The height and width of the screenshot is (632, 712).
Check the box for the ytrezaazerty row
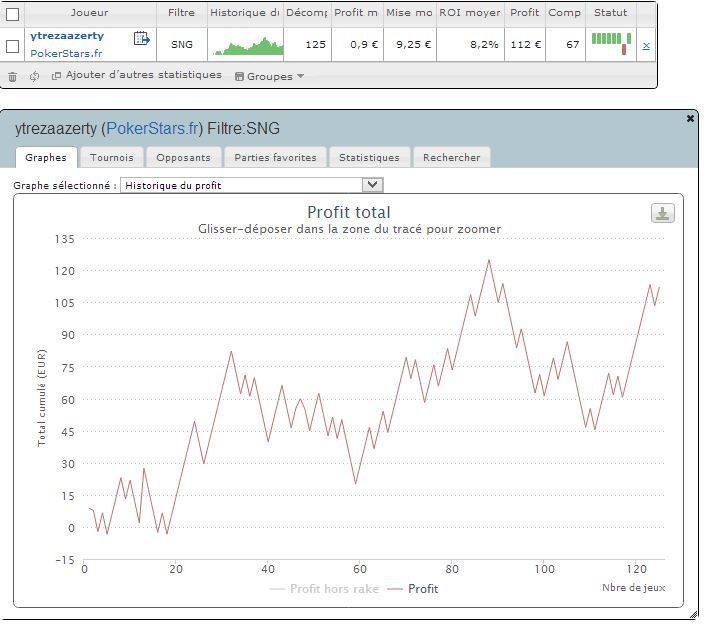13,46
